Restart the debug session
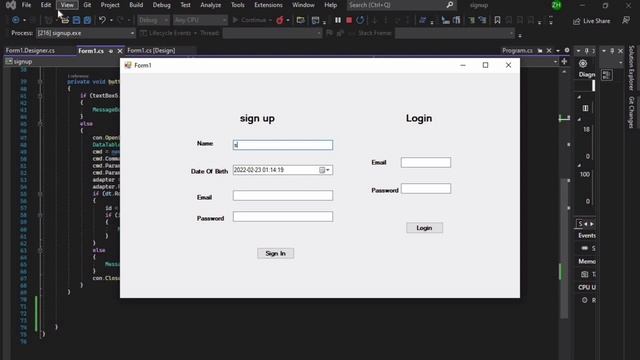The height and width of the screenshot is (360, 640). click(360, 20)
